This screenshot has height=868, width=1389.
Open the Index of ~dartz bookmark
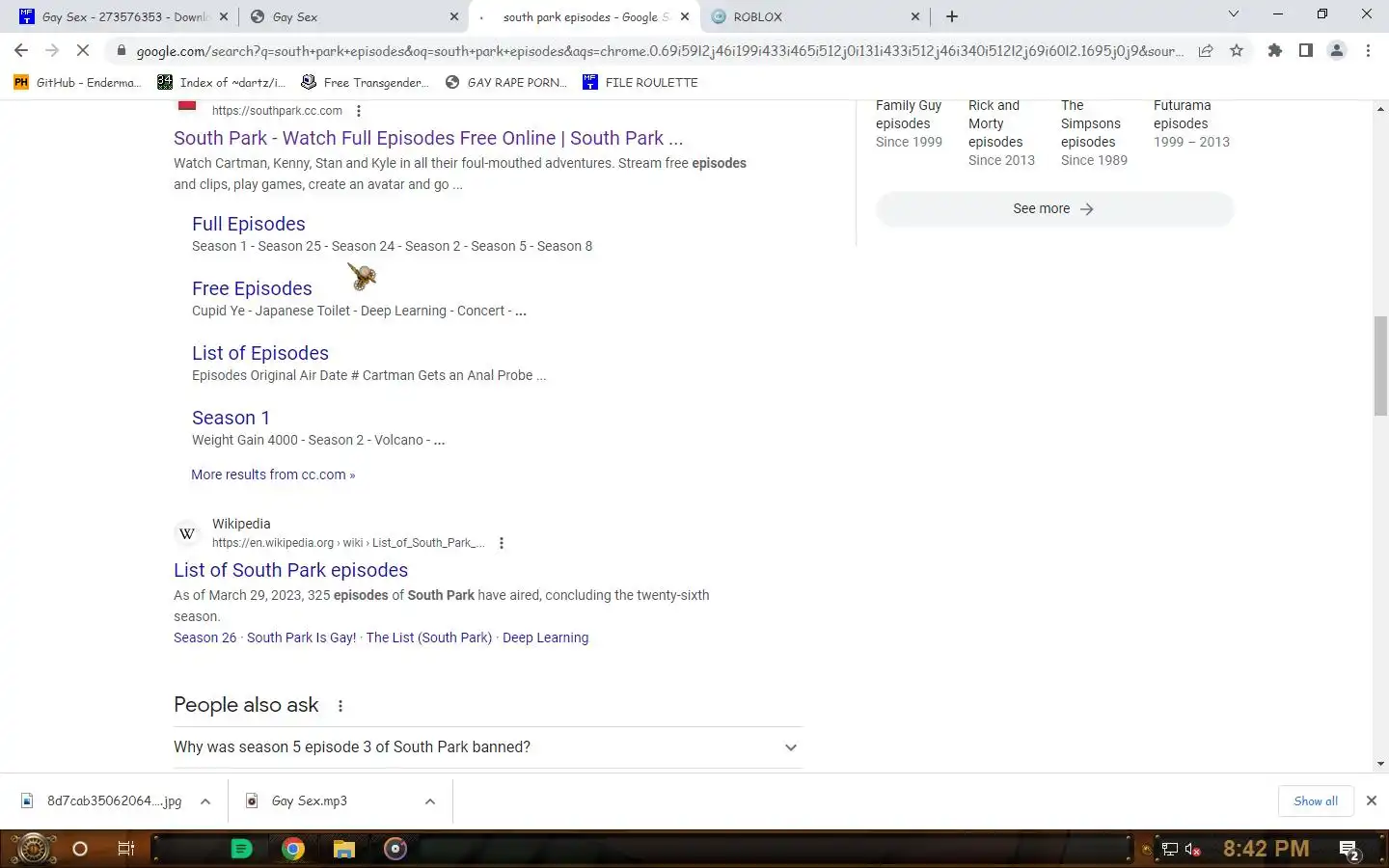[222, 82]
